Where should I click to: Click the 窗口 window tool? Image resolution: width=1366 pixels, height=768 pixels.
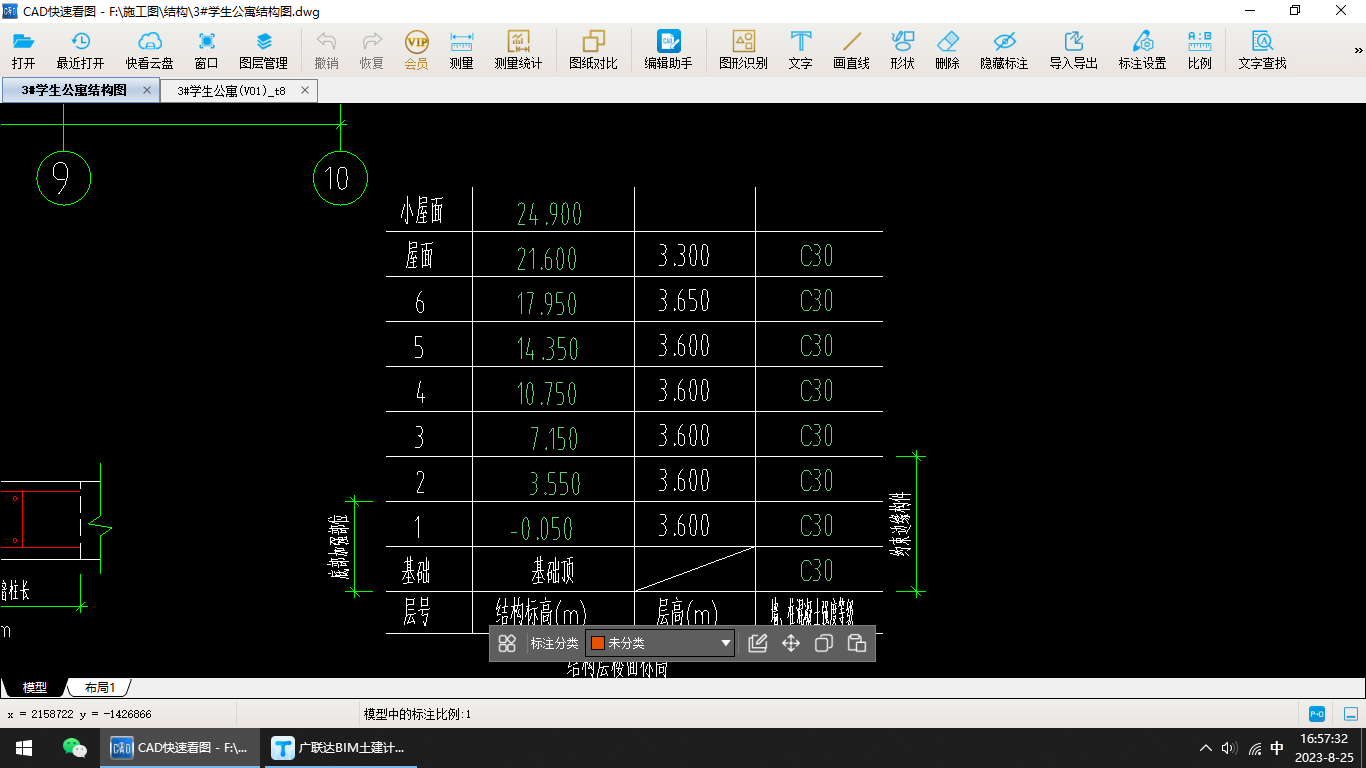(206, 50)
